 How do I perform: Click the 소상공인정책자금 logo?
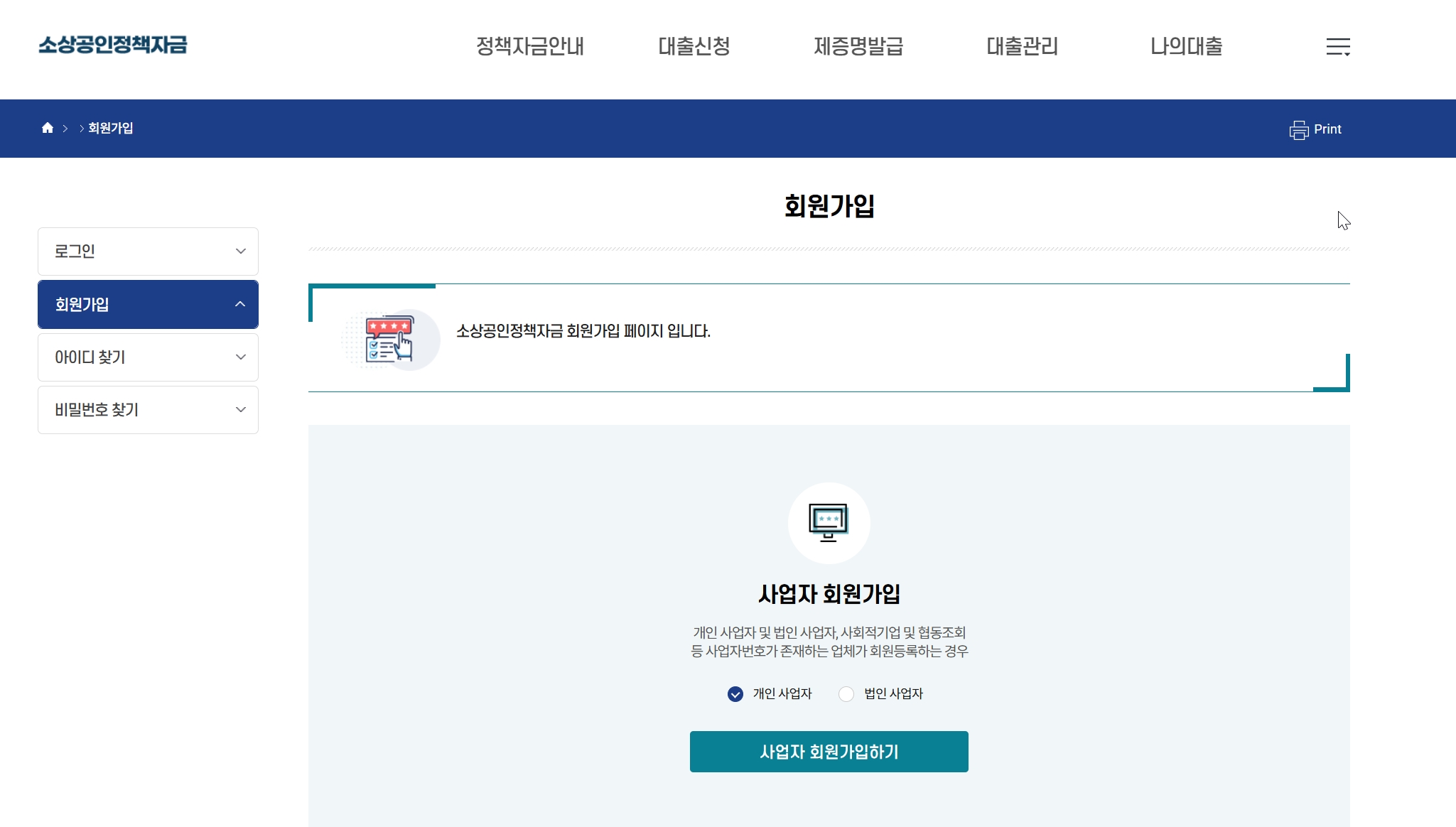[112, 45]
